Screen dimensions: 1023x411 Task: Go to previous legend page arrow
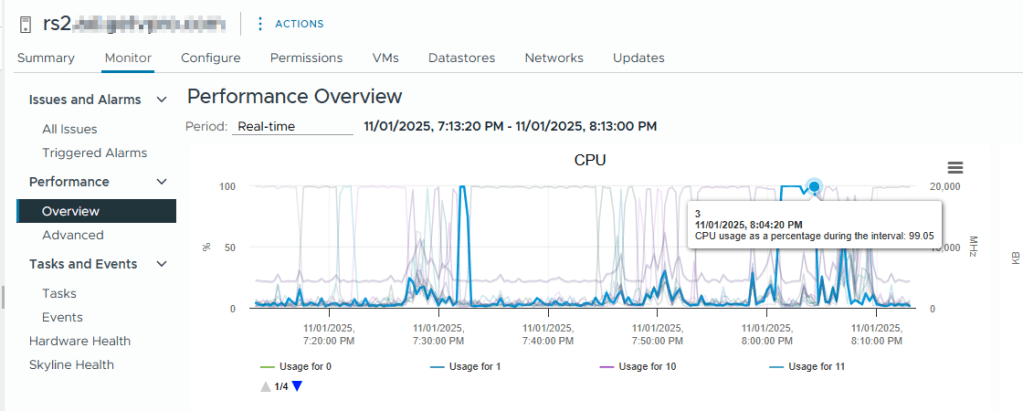point(264,386)
